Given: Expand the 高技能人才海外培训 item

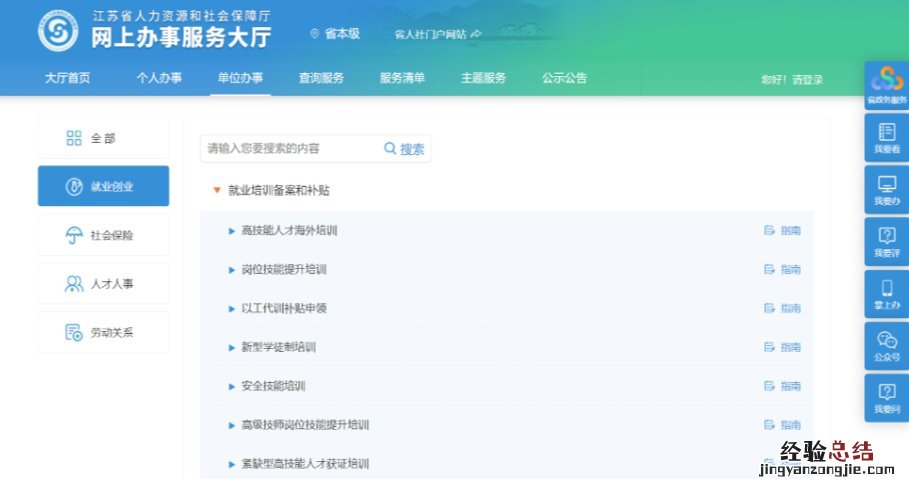Looking at the screenshot, I should tap(231, 231).
